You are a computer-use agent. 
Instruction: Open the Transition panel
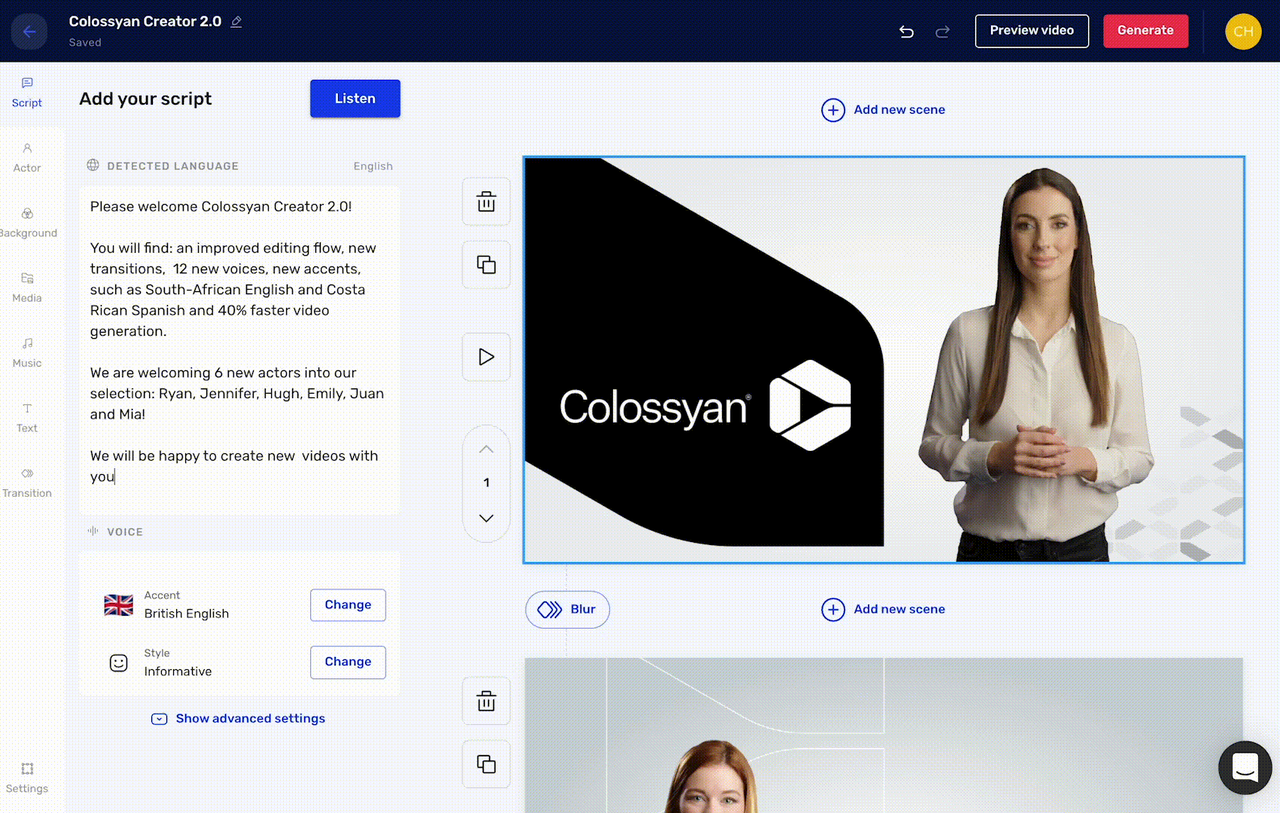click(x=27, y=483)
